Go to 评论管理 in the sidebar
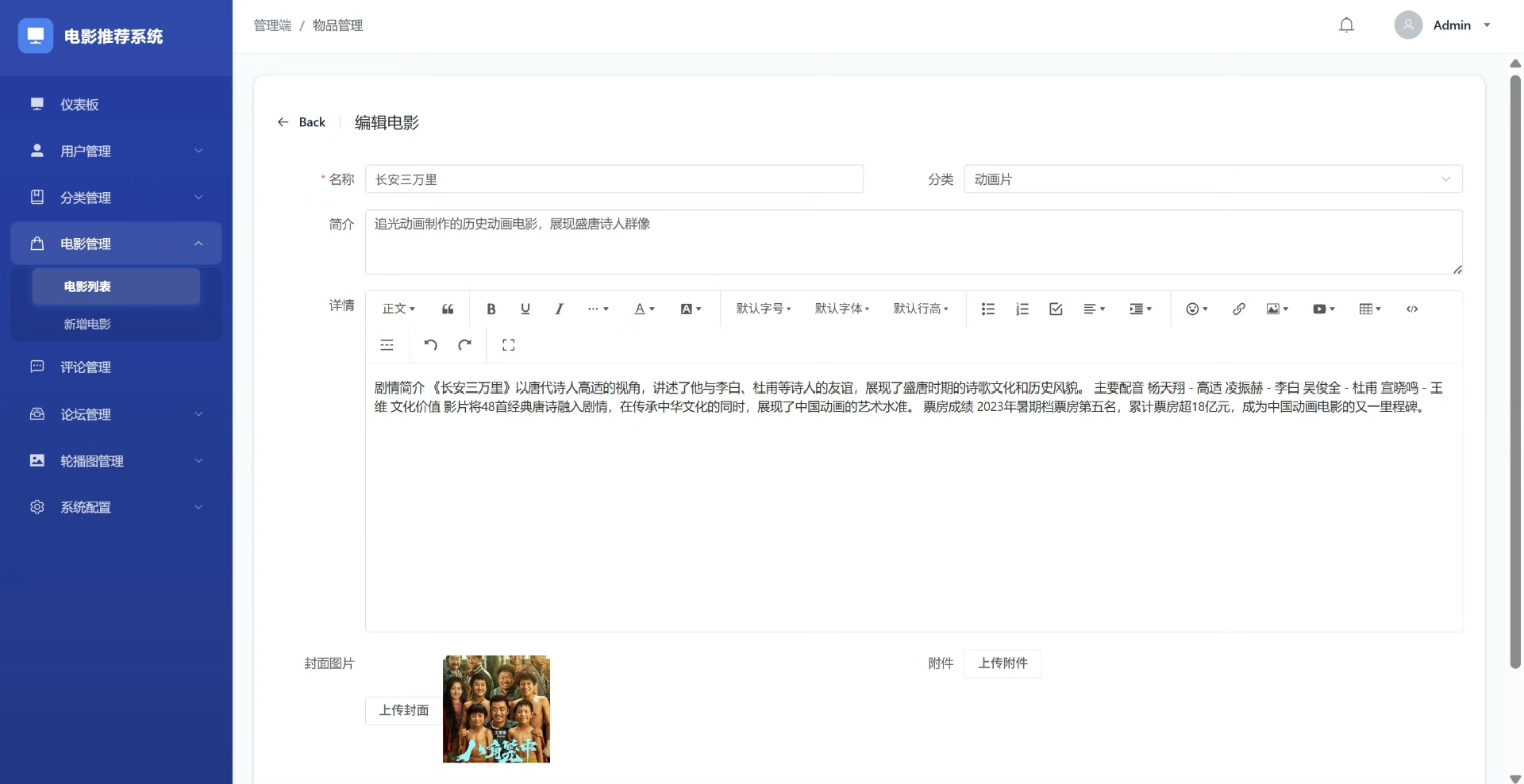 (86, 367)
